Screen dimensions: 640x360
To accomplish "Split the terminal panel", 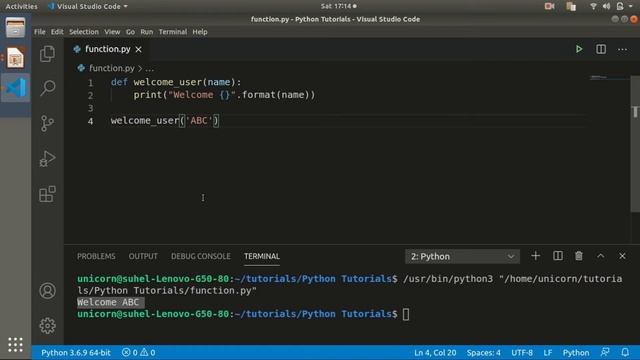I will tap(558, 256).
